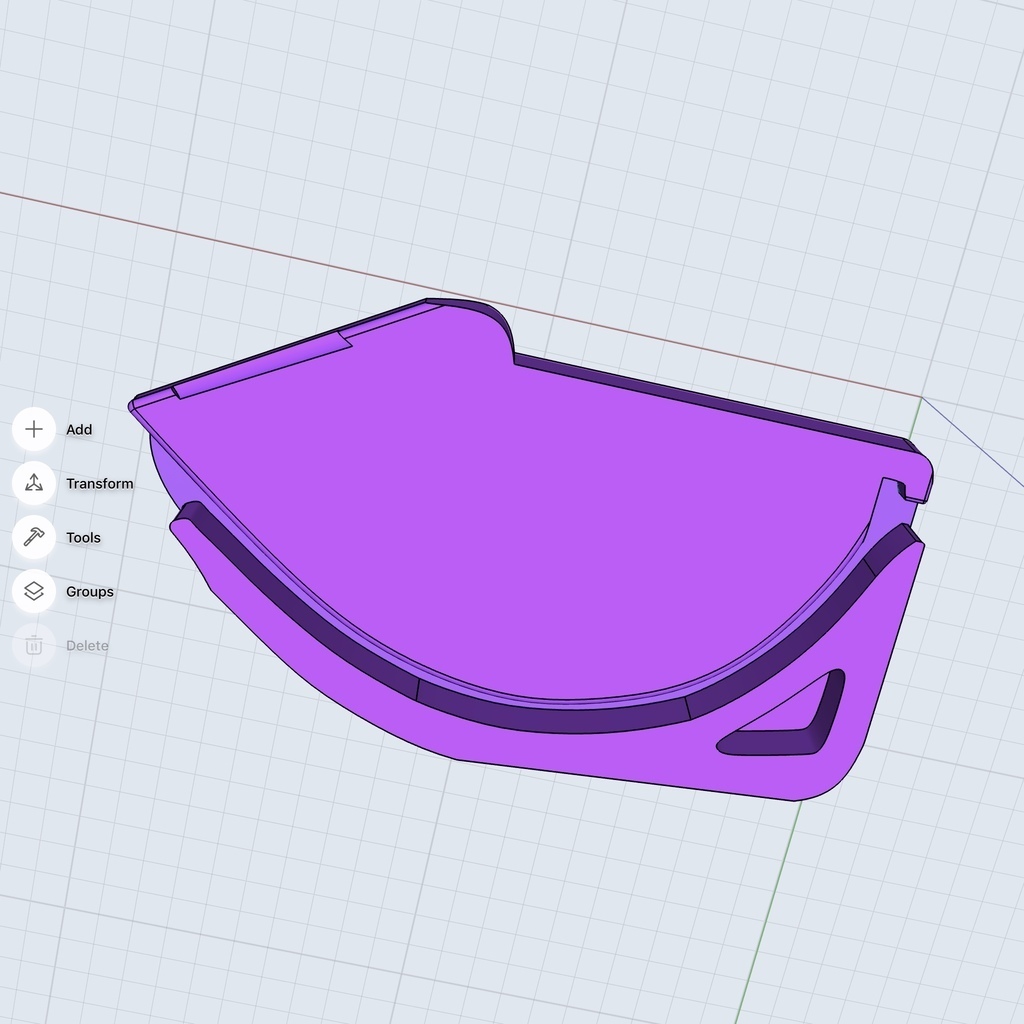Viewport: 1024px width, 1024px height.
Task: Select the Transform icon in the sidebar
Action: (33, 483)
